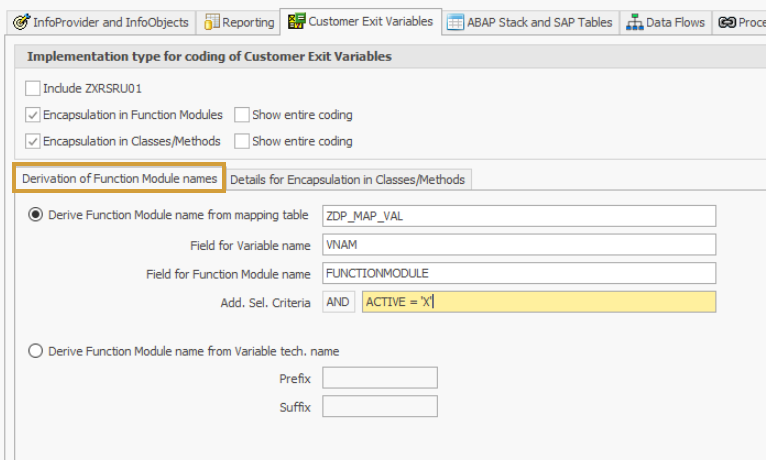Click the Process chain link icon
766x460 pixels.
(x=727, y=22)
